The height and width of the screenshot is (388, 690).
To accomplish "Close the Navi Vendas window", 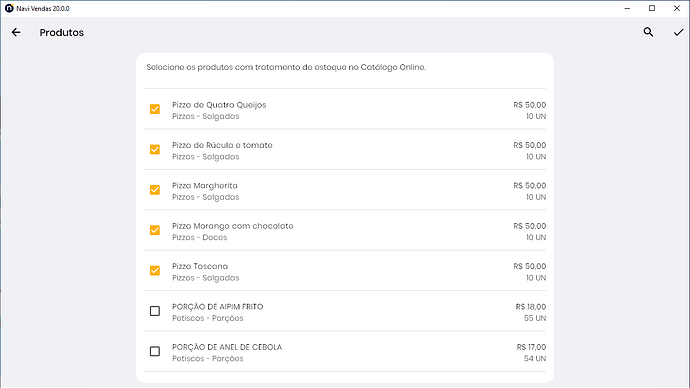I will click(x=677, y=8).
